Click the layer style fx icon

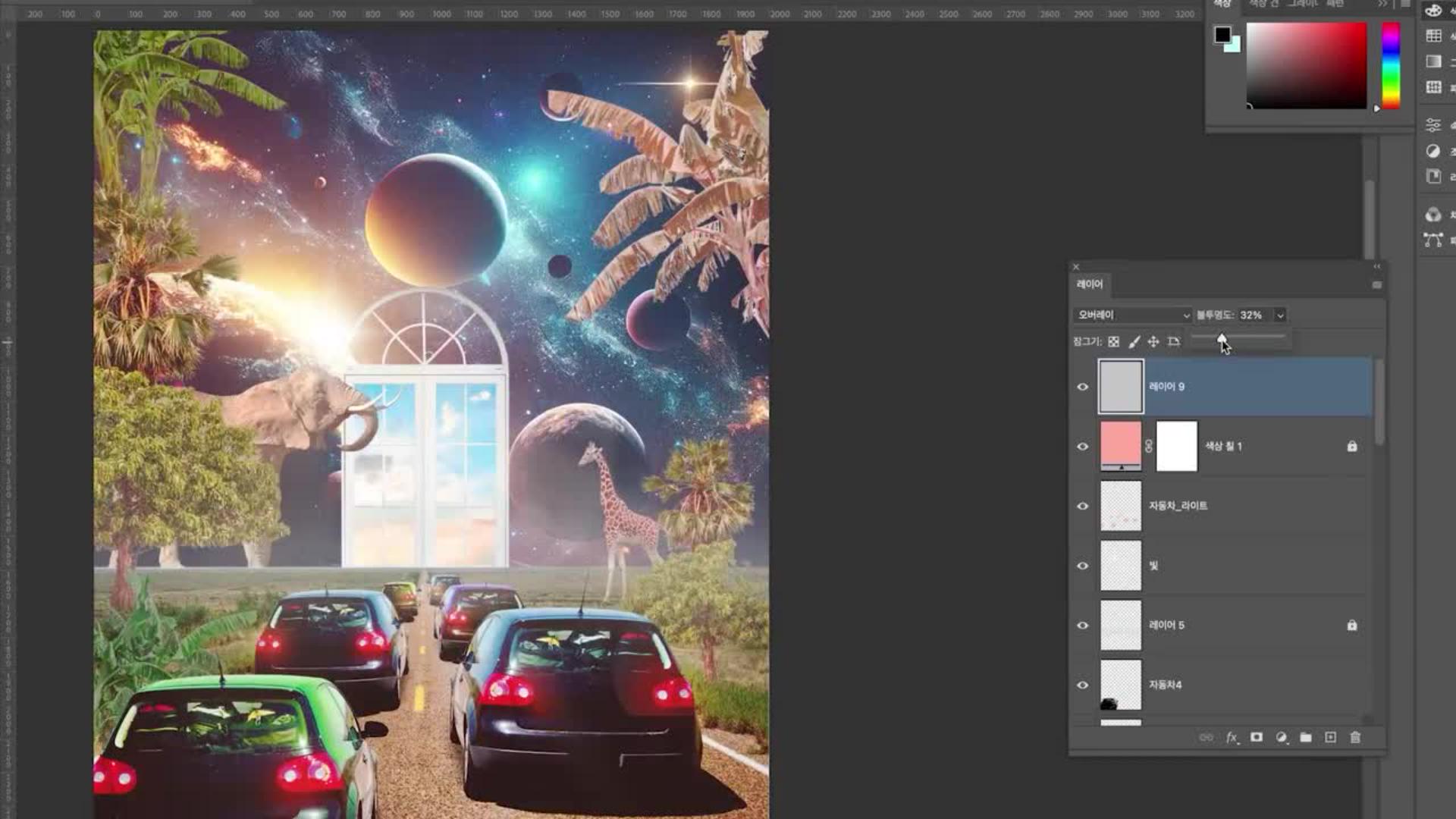(1232, 737)
